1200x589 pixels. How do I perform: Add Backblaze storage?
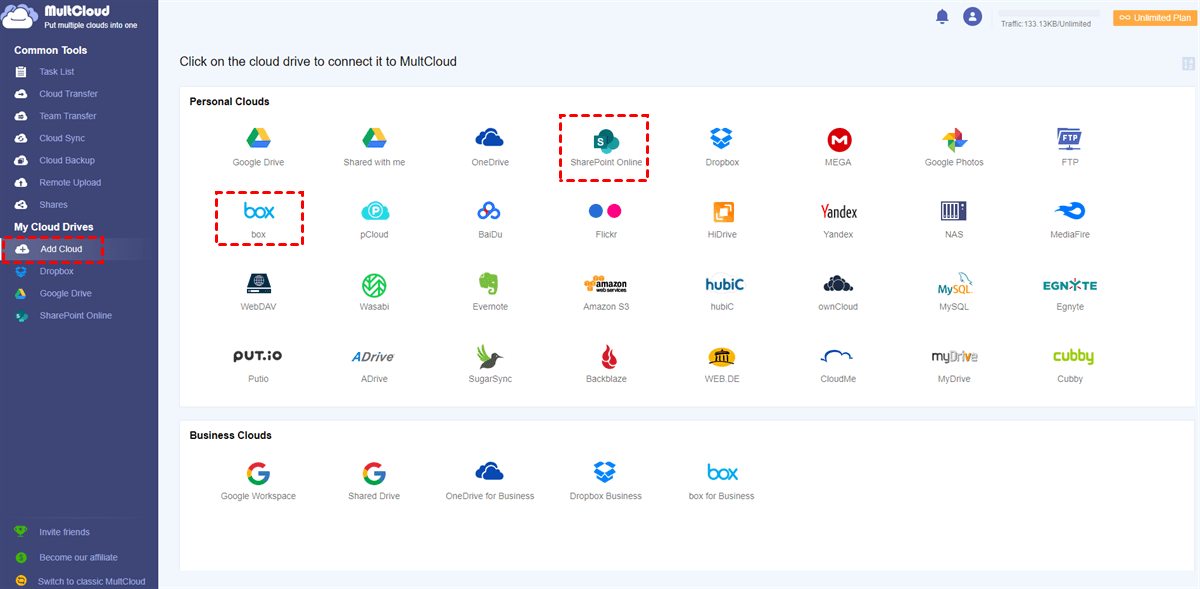tap(606, 363)
